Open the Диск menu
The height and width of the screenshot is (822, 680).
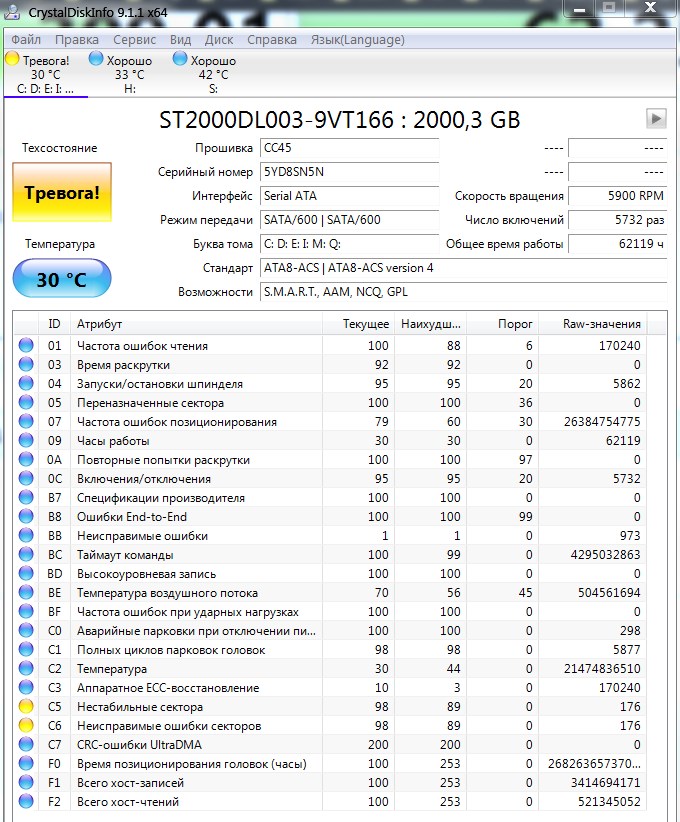point(219,40)
